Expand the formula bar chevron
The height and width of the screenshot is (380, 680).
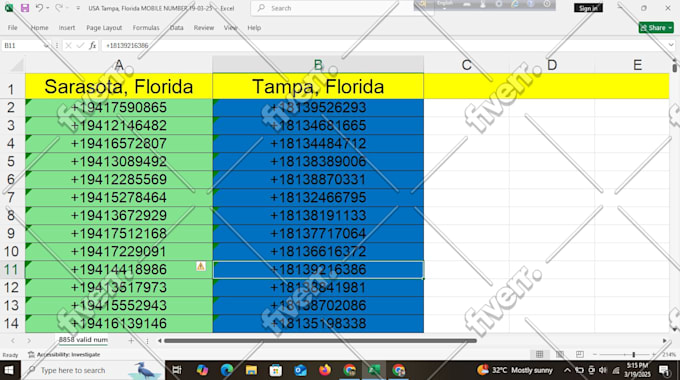coord(671,45)
